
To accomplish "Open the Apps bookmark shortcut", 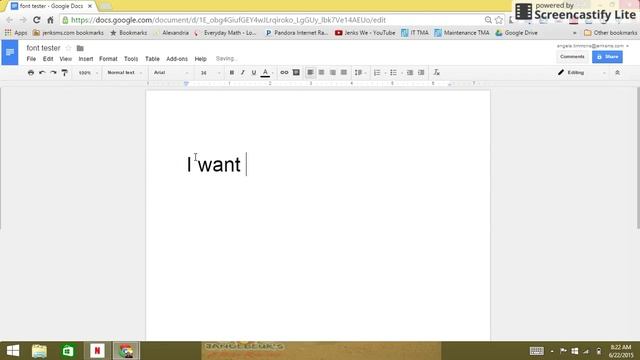I will click(16, 33).
